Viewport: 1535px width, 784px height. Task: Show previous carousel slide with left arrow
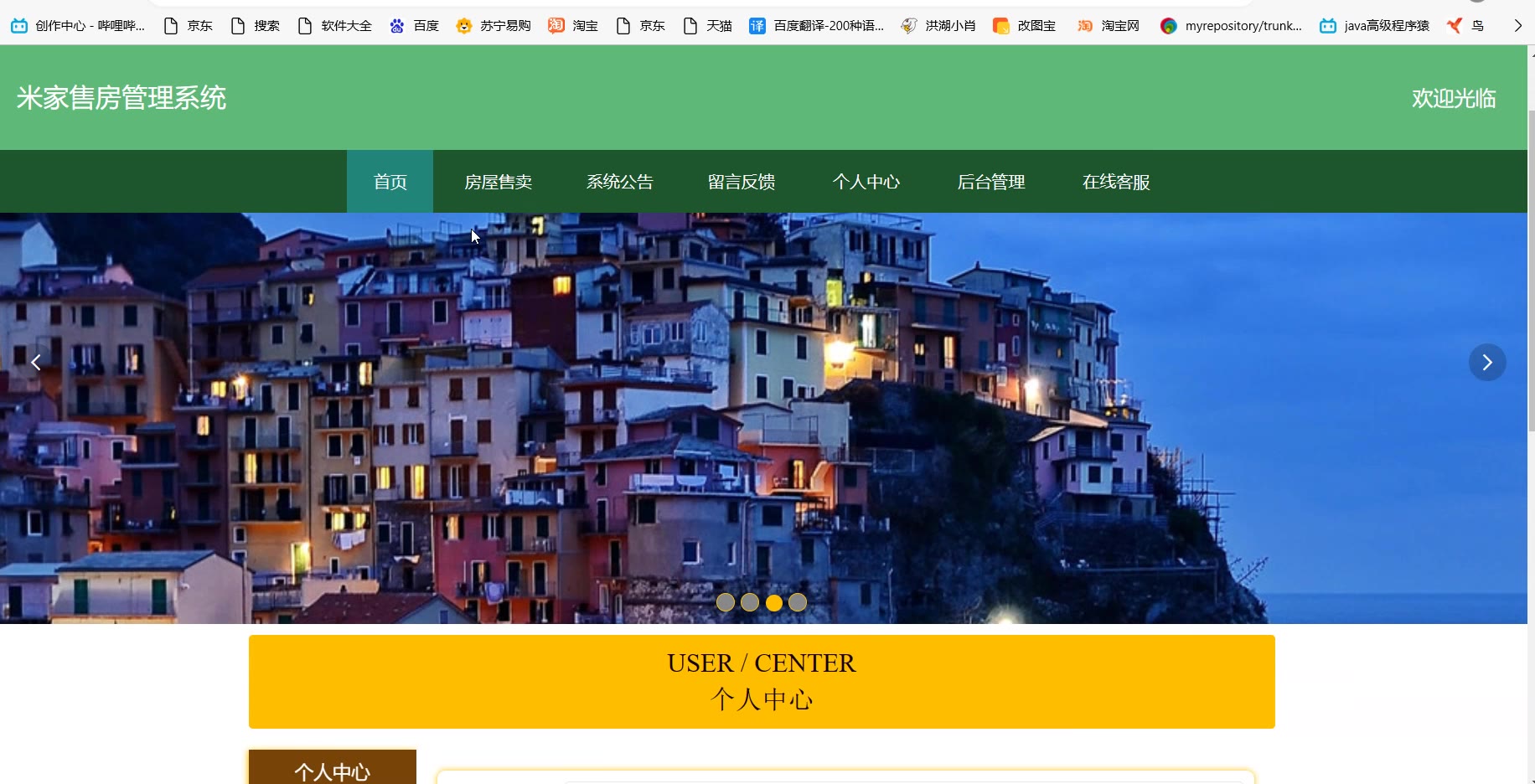click(x=36, y=362)
